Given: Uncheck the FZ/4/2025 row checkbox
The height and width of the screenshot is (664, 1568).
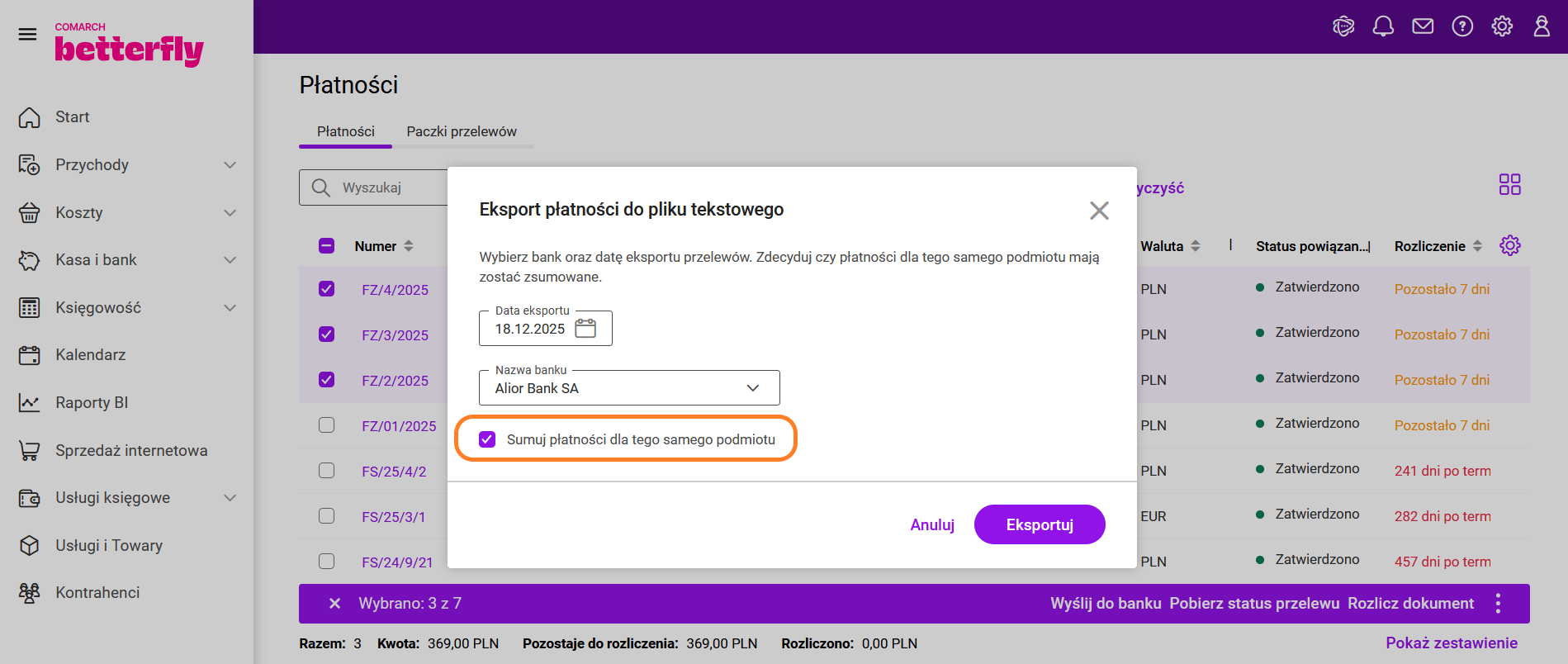Looking at the screenshot, I should click(327, 289).
